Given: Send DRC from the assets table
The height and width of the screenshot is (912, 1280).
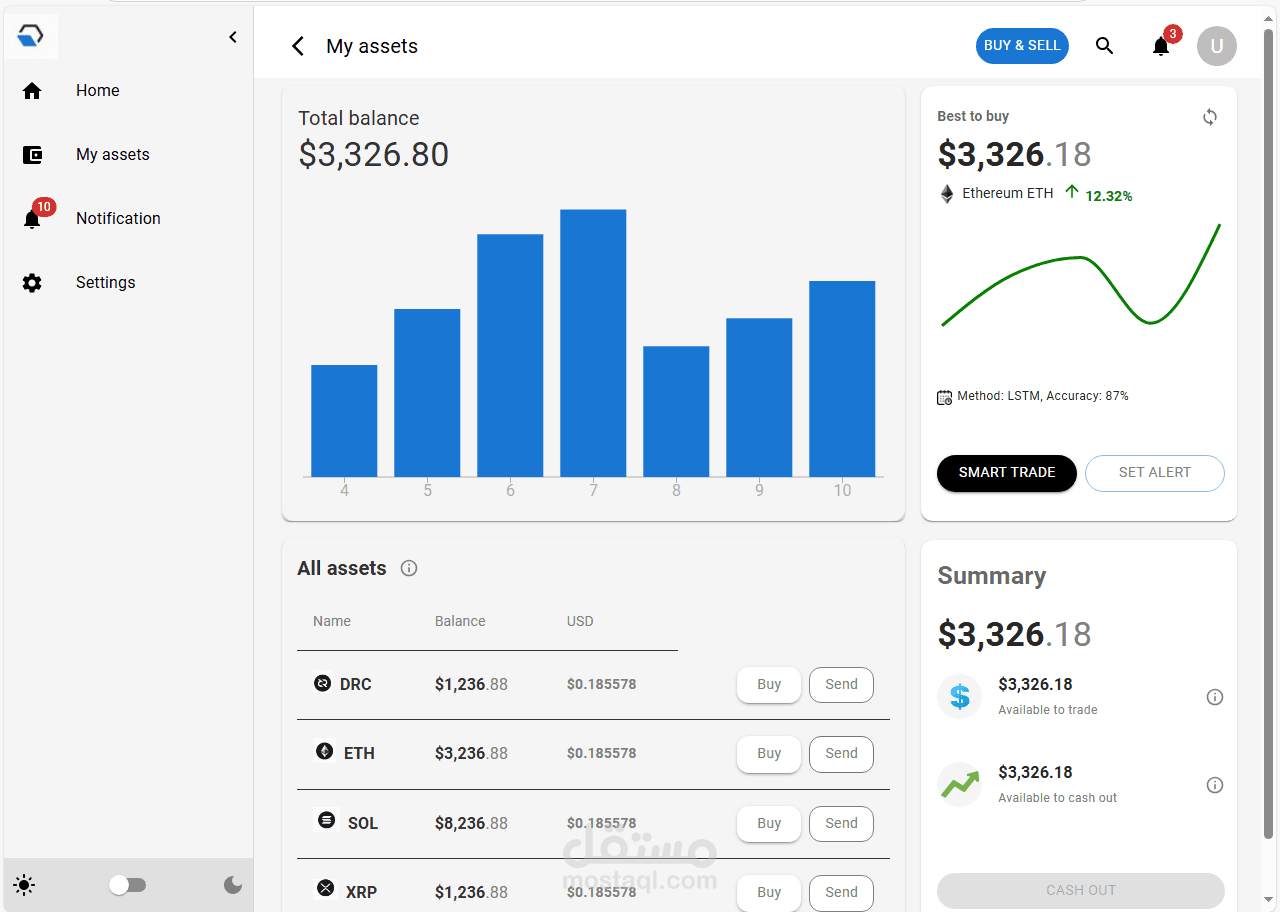Looking at the screenshot, I should (841, 685).
